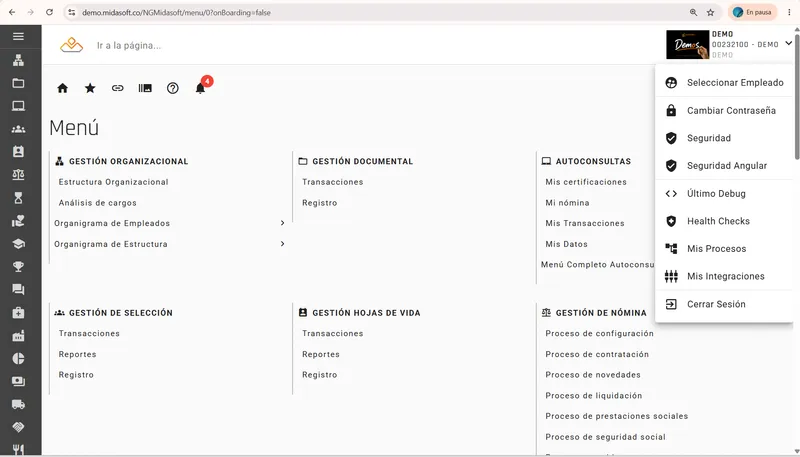This screenshot has height=457, width=800.
Task: Expand Organigrama de Empleados submenu
Action: coord(282,223)
